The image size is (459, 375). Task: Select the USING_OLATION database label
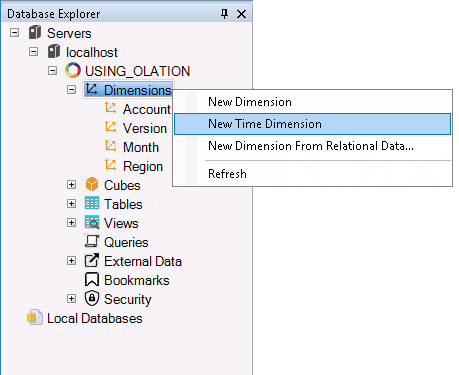(137, 71)
